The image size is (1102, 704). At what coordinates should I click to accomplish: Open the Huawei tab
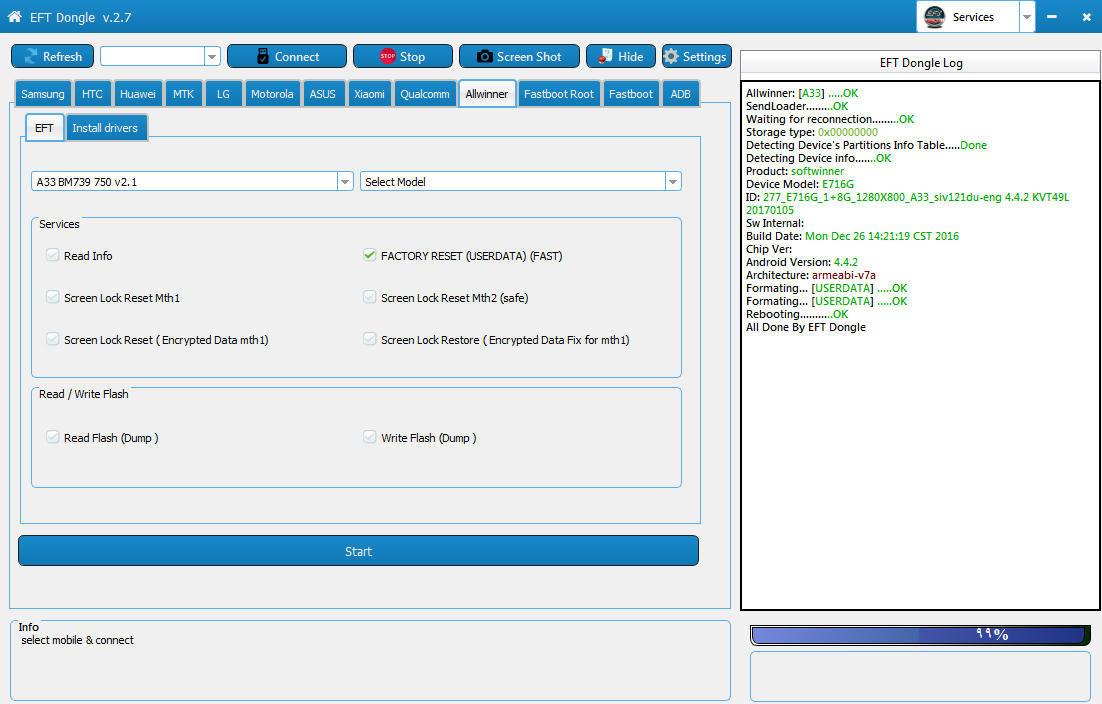(138, 93)
